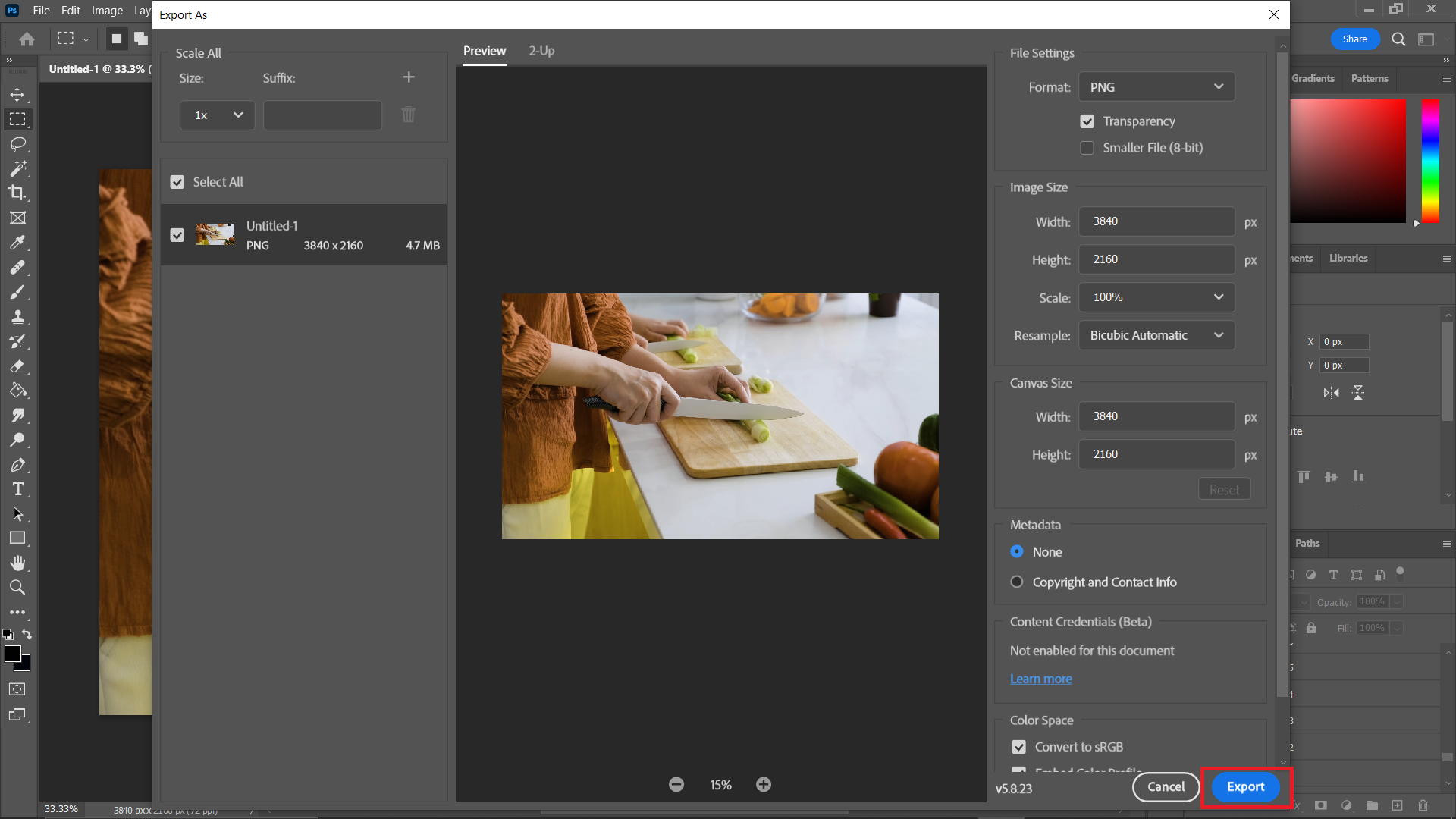This screenshot has width=1456, height=819.
Task: Select the Type tool
Action: (19, 489)
